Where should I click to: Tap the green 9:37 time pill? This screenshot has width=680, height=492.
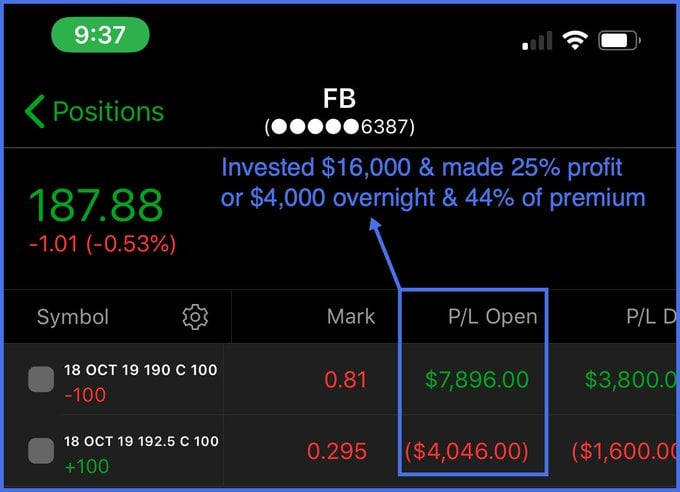pyautogui.click(x=100, y=36)
